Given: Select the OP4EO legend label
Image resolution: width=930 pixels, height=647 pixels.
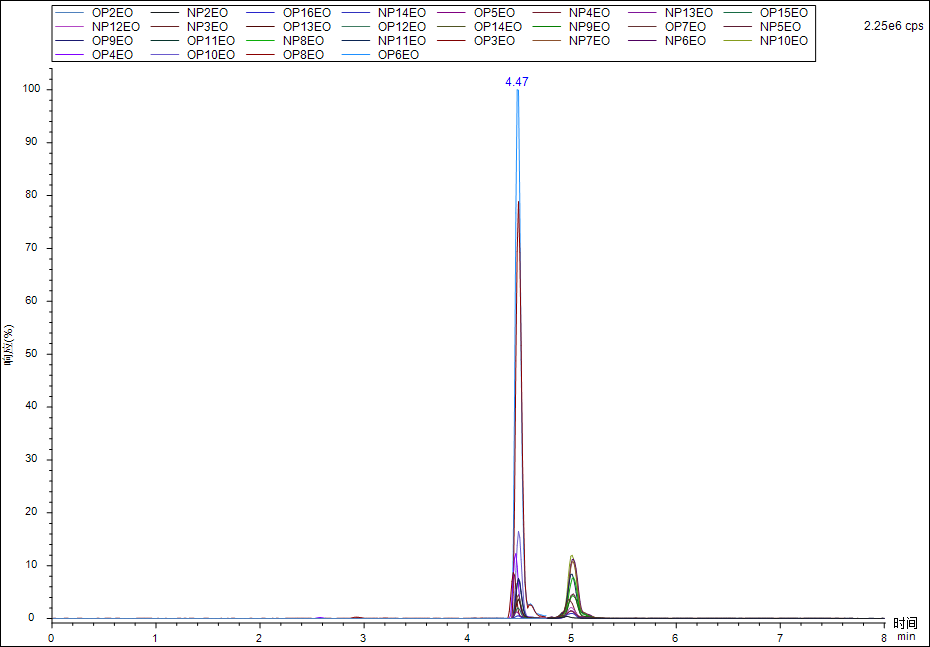Looking at the screenshot, I should point(111,55).
